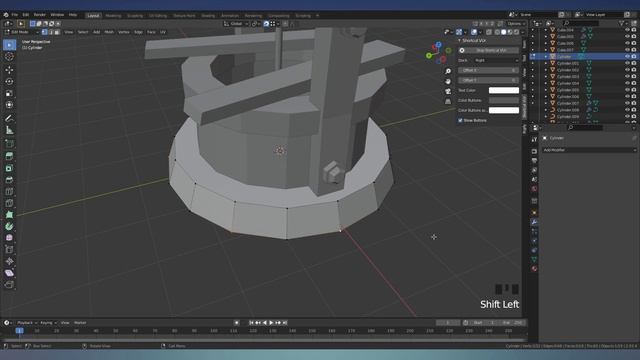Select the Extrude Region tool
640x360 pixels.
pos(9,156)
